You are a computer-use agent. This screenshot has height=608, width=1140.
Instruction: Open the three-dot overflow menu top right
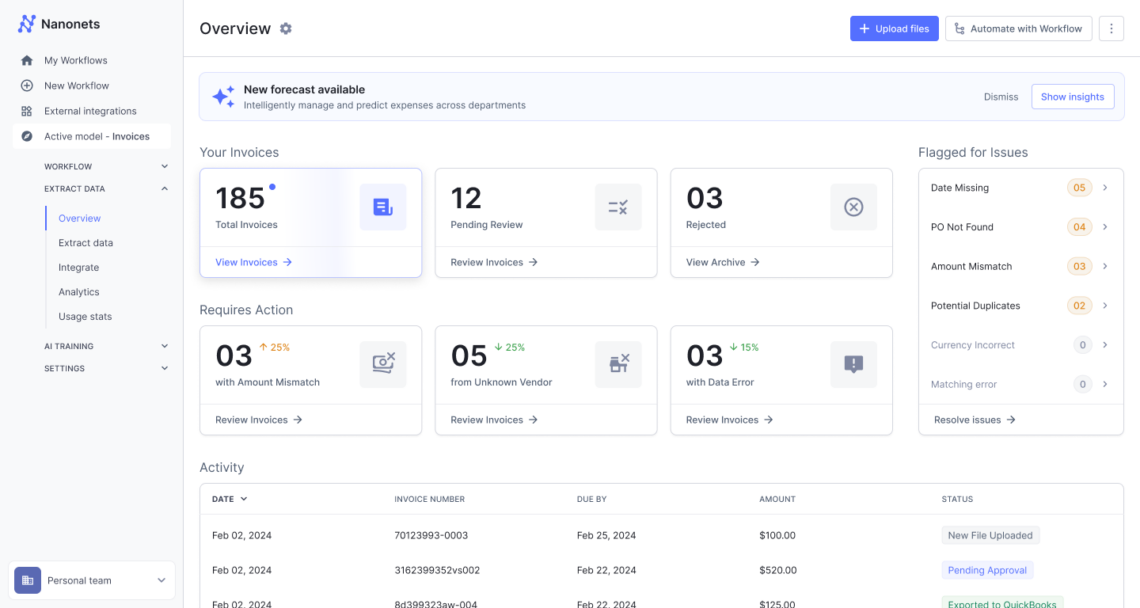(x=1111, y=28)
